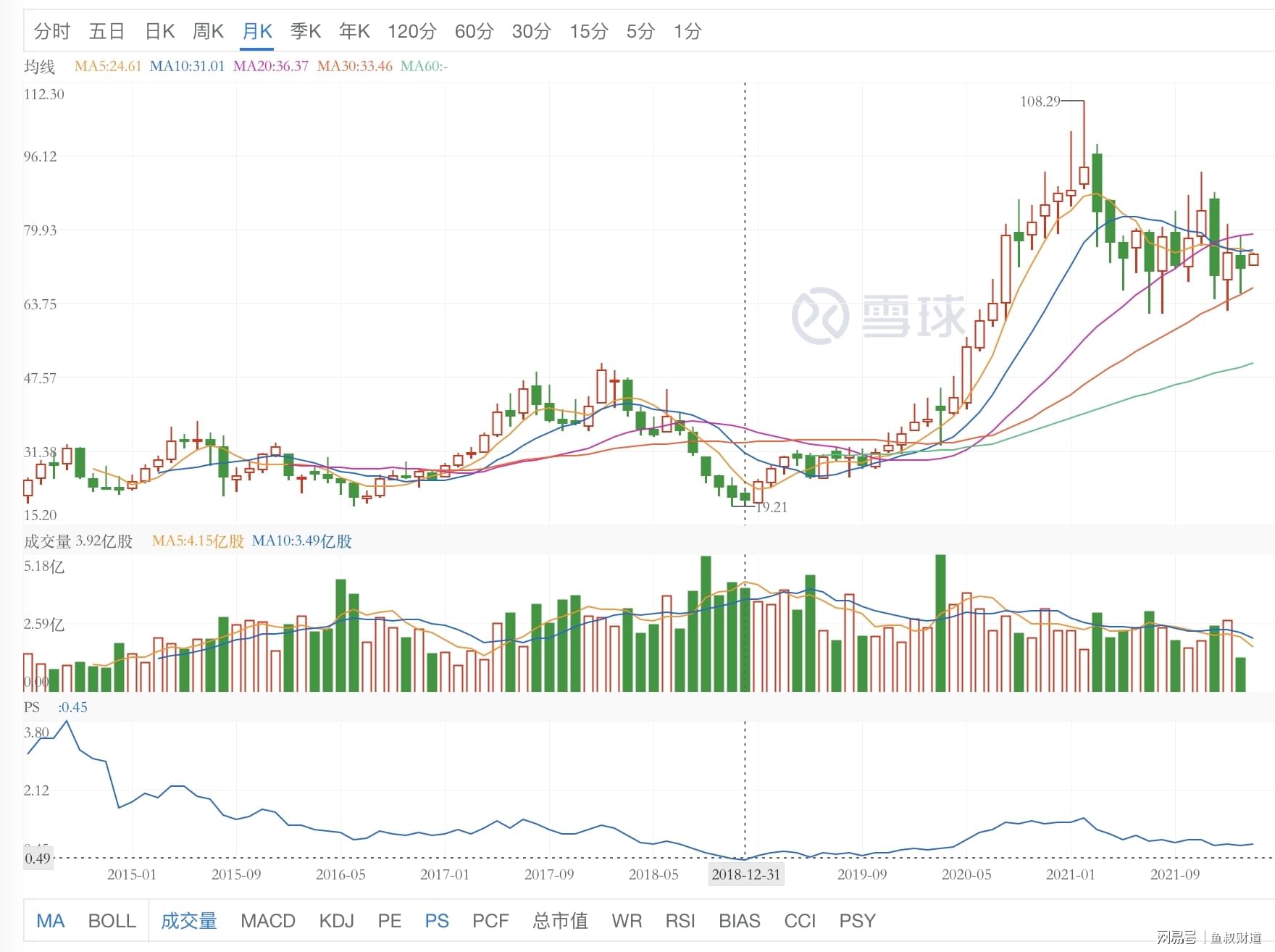Click the MA10:31.01 legend value

point(187,66)
